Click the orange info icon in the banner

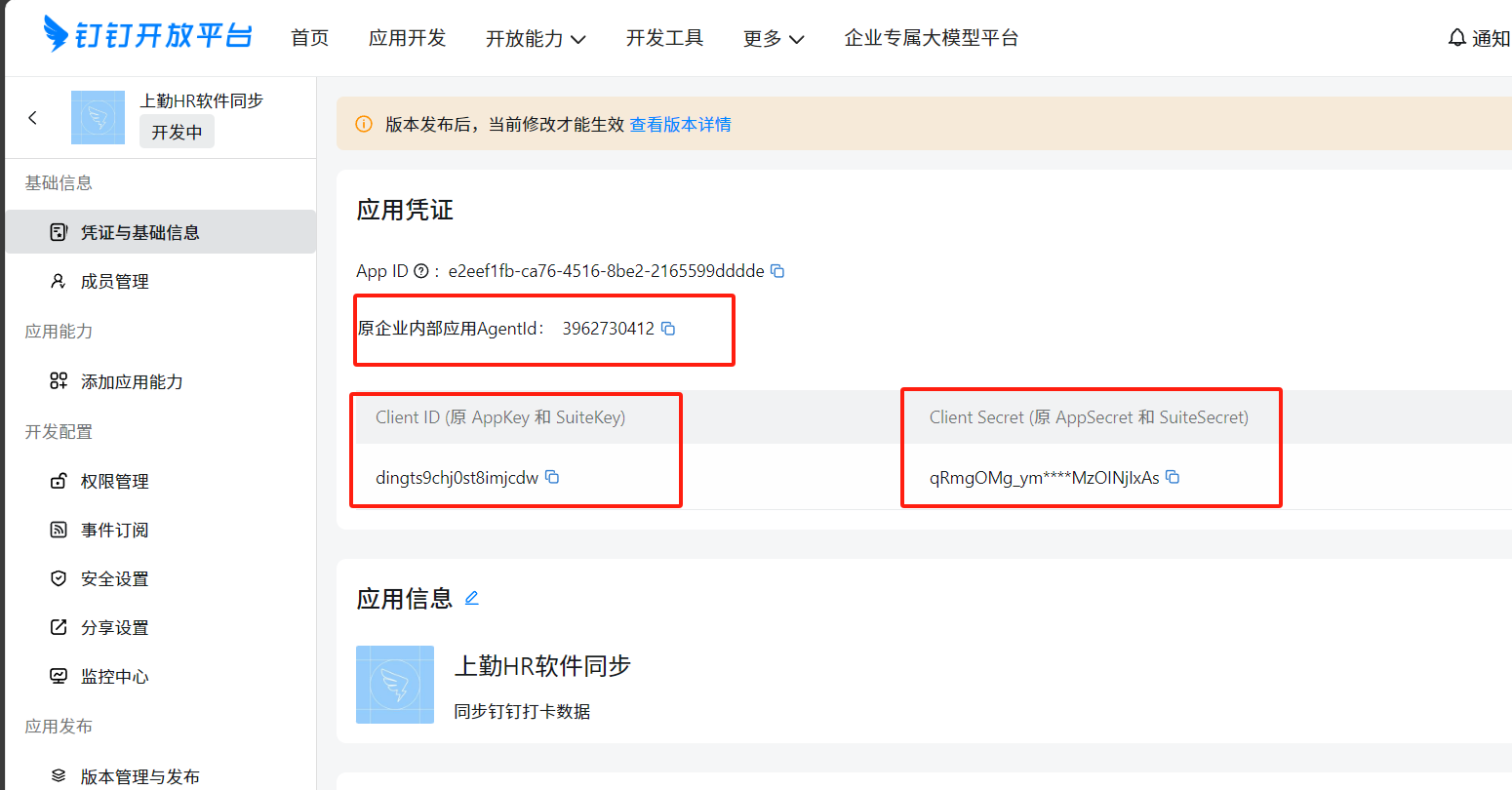tap(364, 124)
